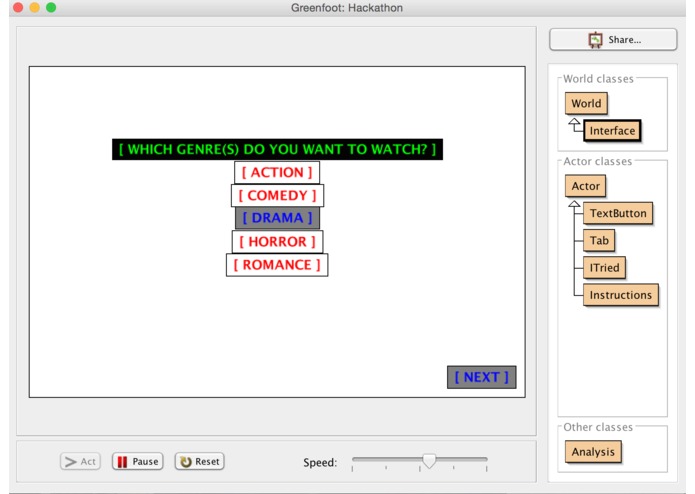Click the genre question banner
The image size is (695, 494).
click(277, 149)
